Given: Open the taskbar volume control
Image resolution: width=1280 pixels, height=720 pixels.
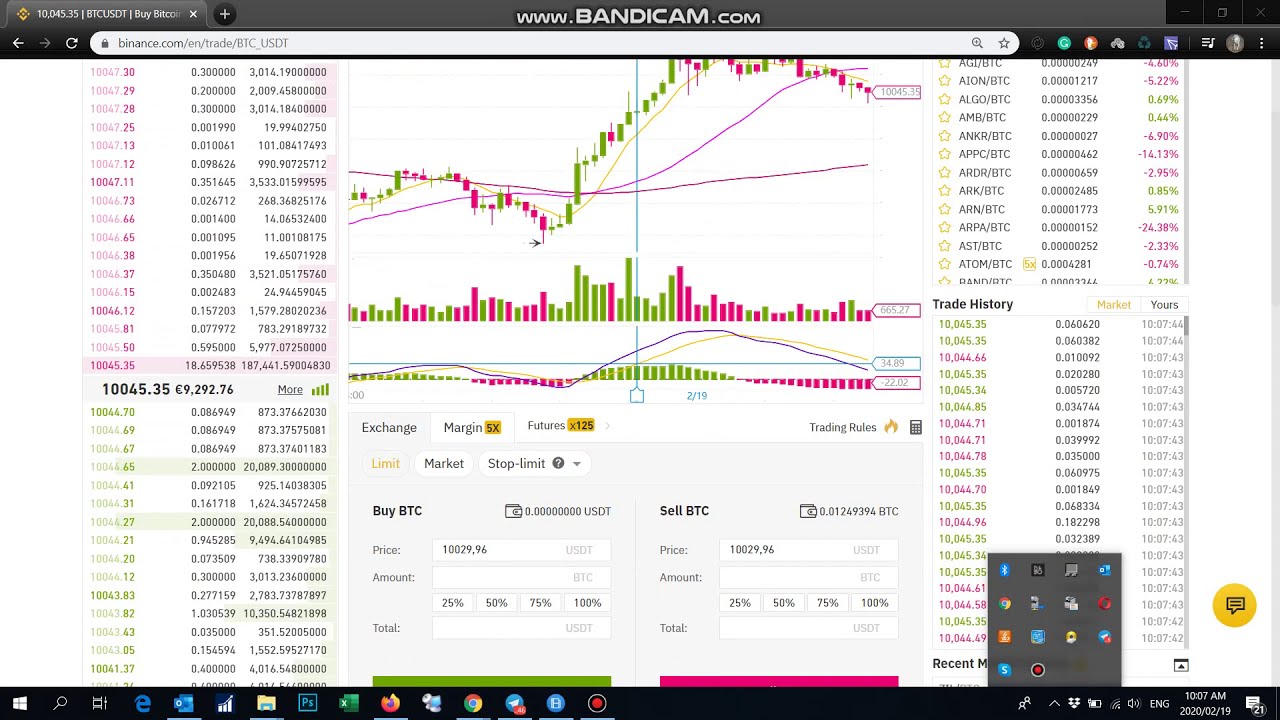Looking at the screenshot, I should click(1134, 704).
